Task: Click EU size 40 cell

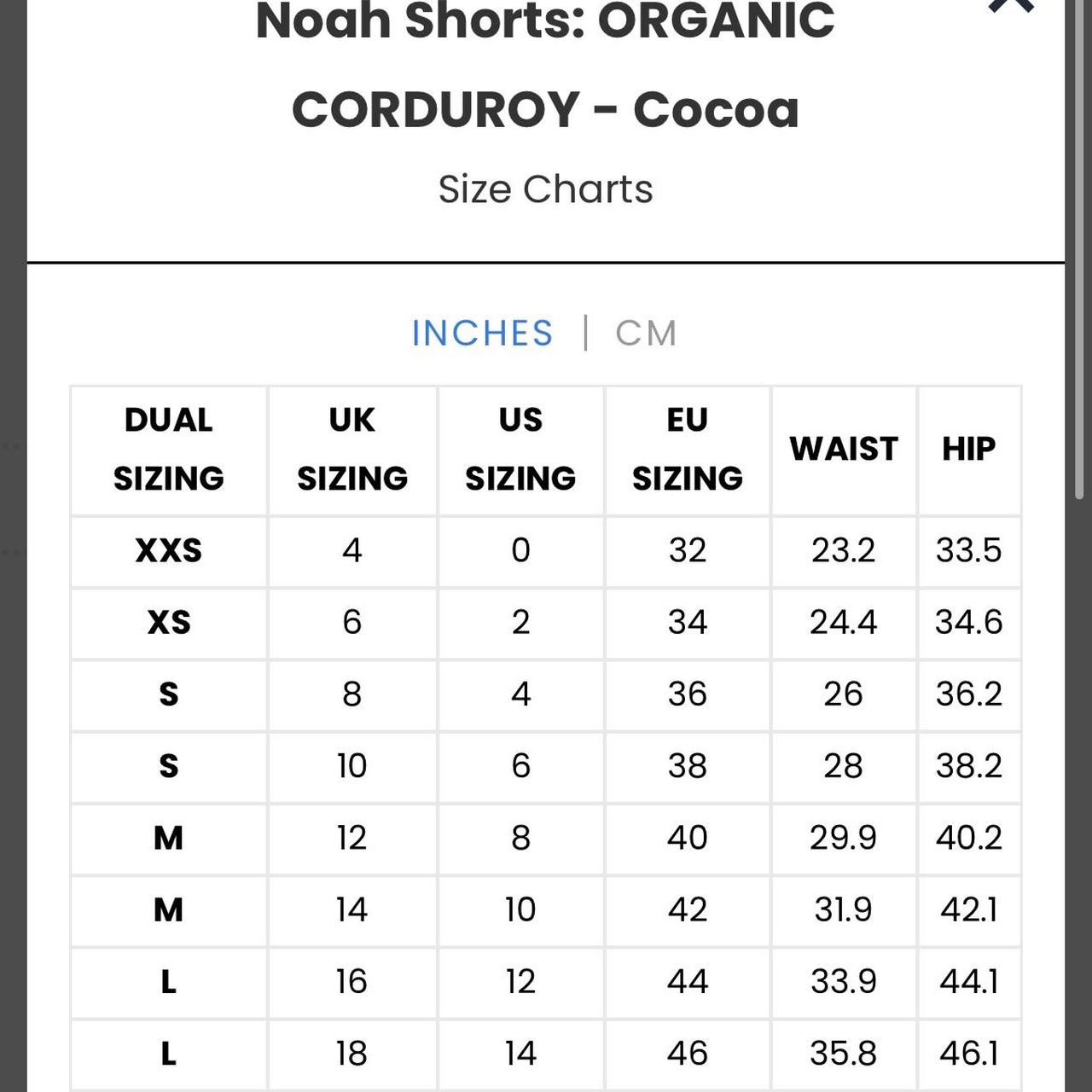Action: (688, 838)
